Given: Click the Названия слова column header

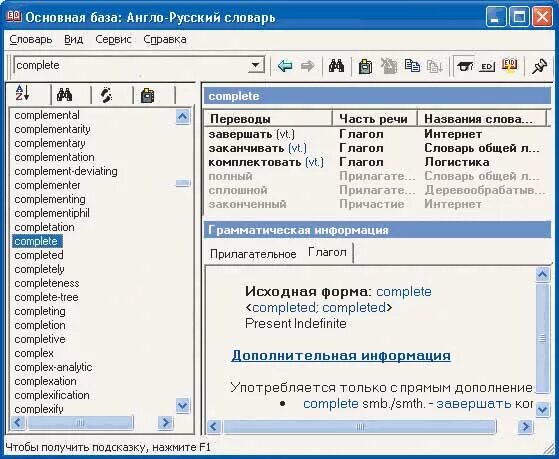Looking at the screenshot, I should tap(481, 119).
